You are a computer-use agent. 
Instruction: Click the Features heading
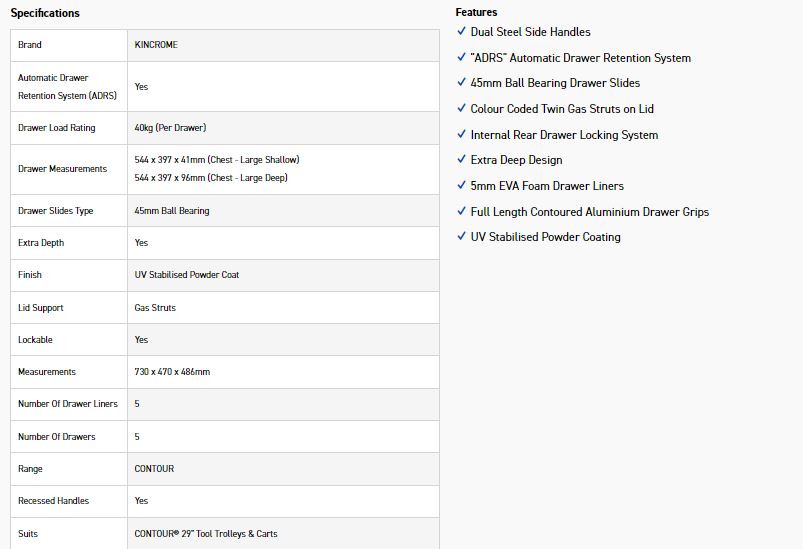click(476, 12)
